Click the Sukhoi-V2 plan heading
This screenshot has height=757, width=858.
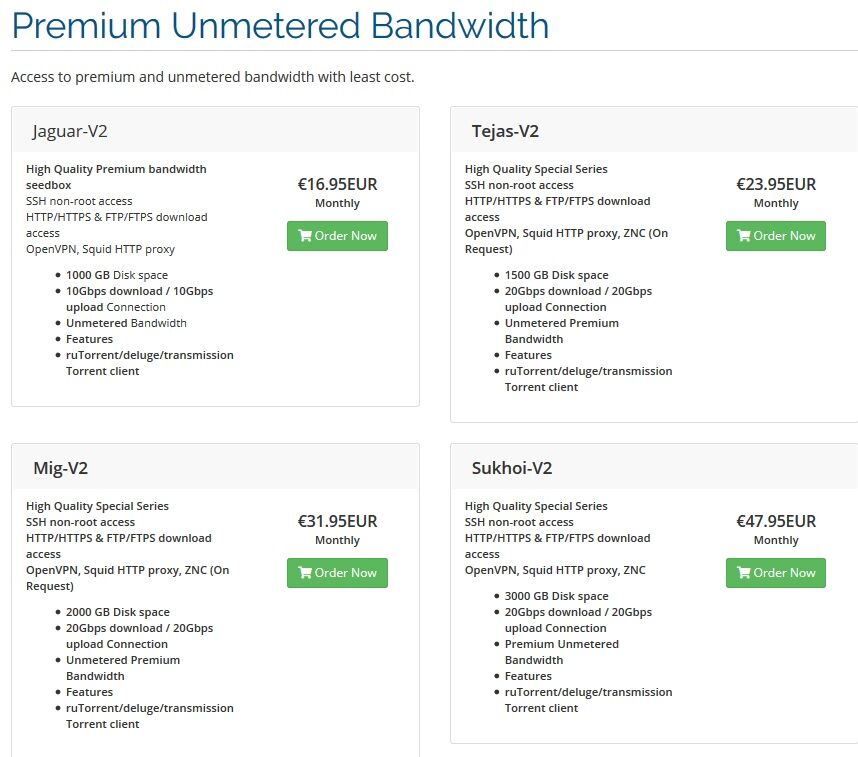point(512,468)
